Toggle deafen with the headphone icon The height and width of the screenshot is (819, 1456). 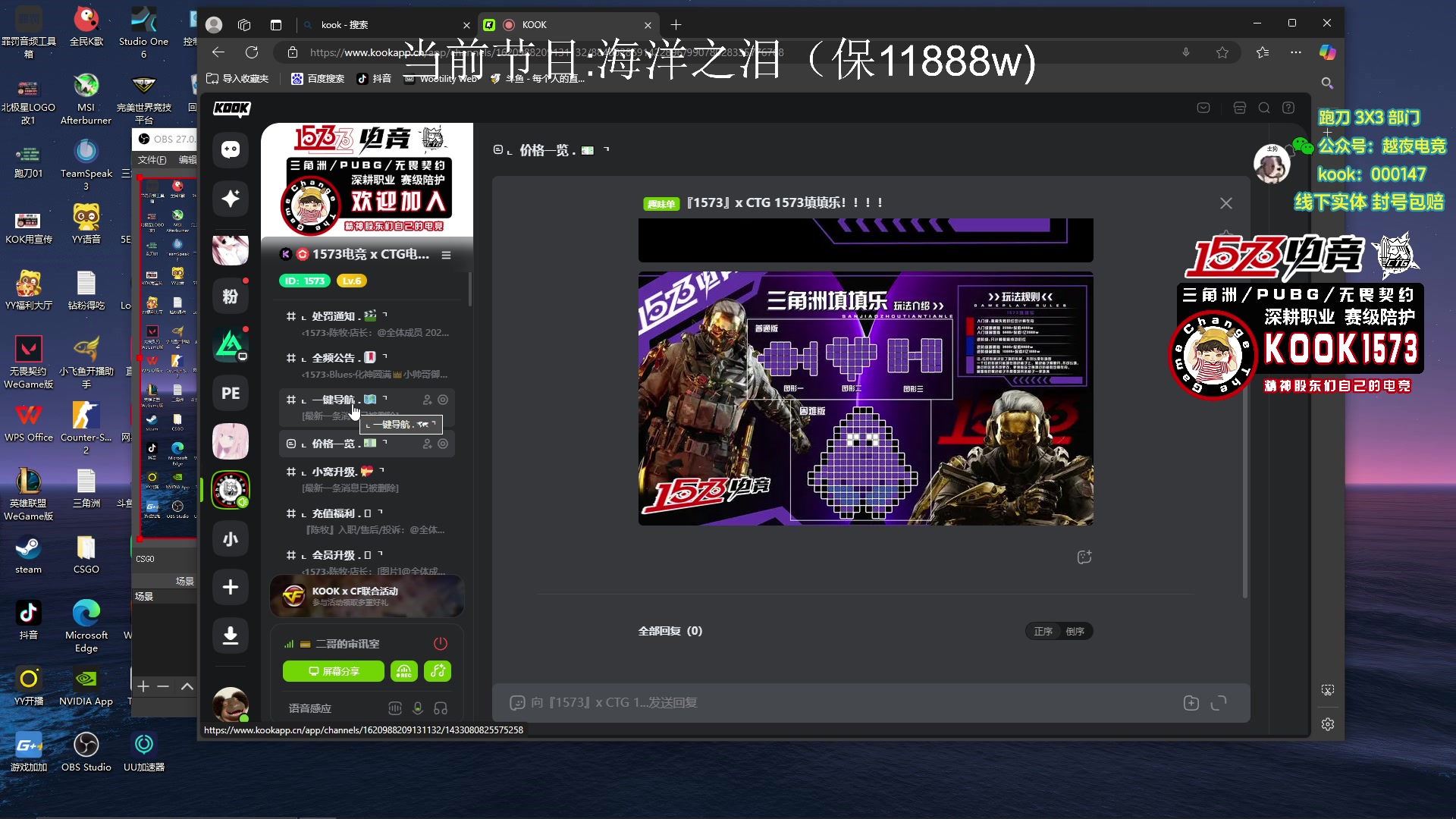click(x=441, y=708)
